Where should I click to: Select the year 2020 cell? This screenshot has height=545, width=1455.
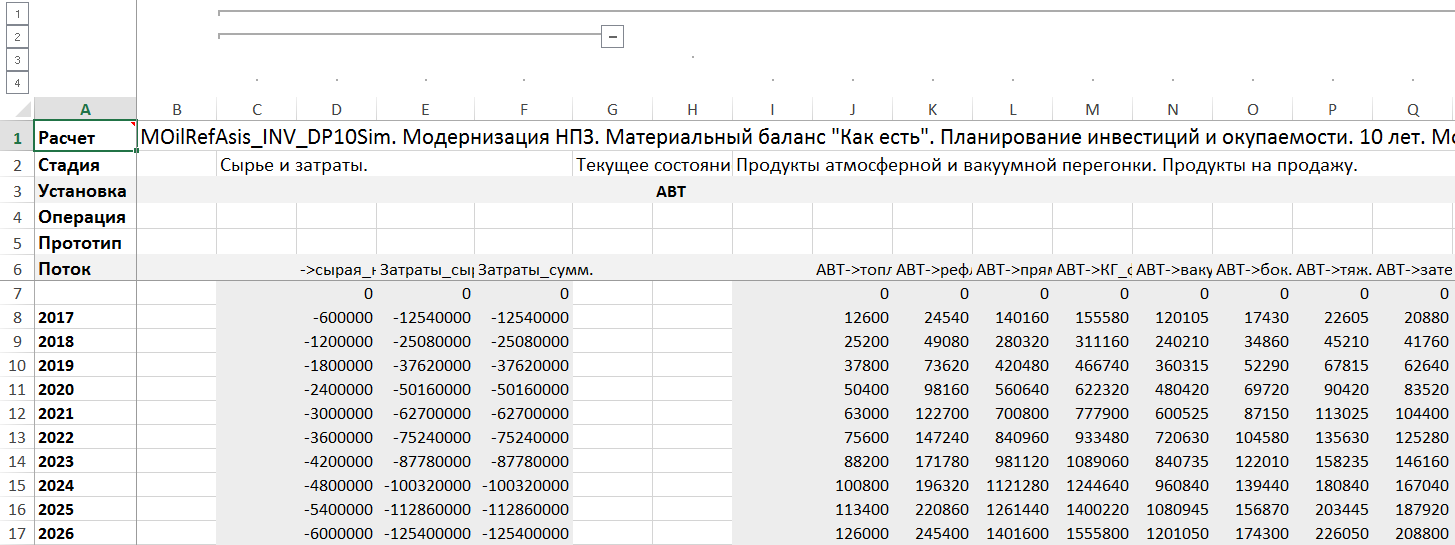coord(85,389)
